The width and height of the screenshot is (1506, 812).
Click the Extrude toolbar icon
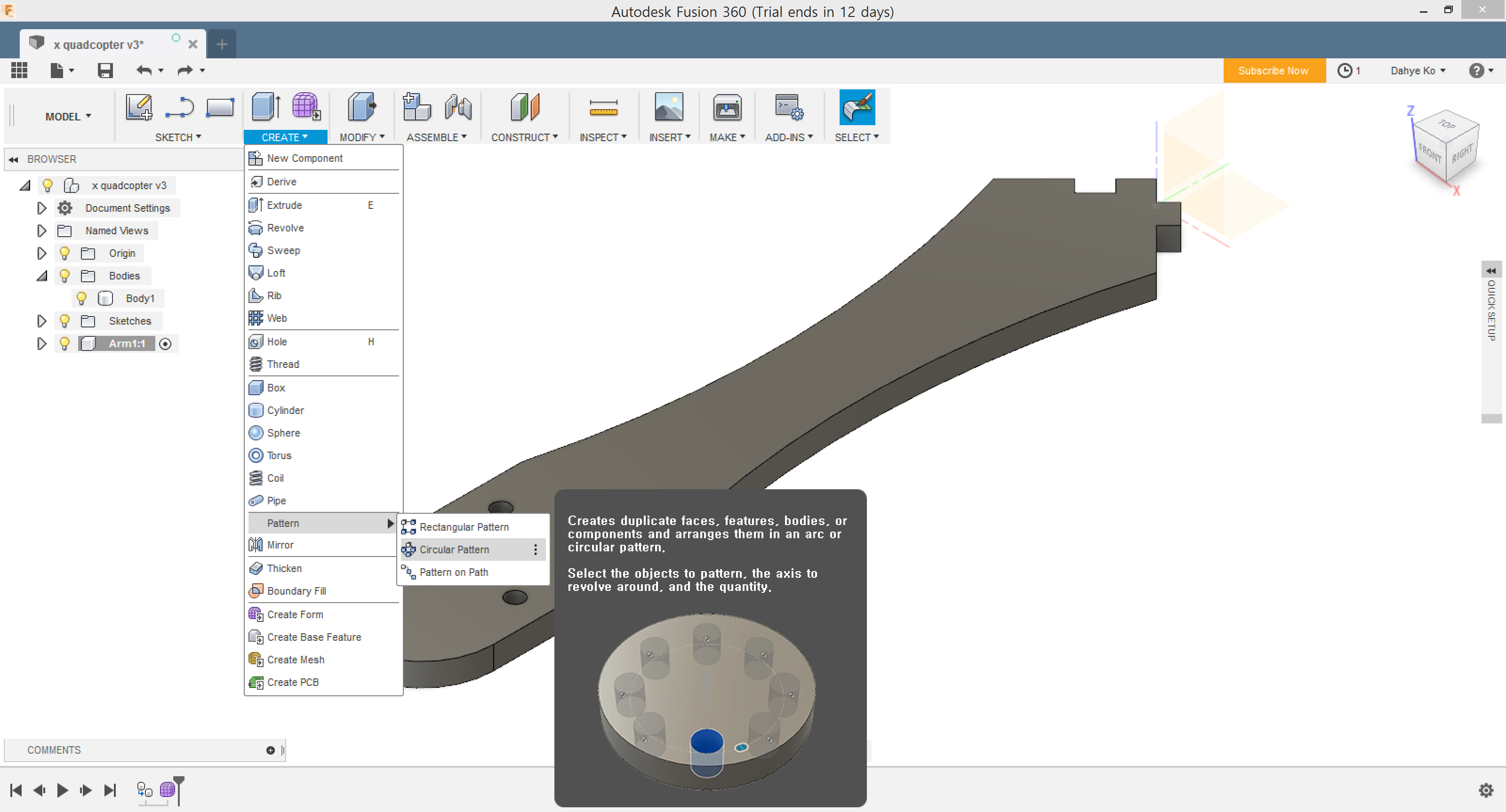[x=266, y=107]
